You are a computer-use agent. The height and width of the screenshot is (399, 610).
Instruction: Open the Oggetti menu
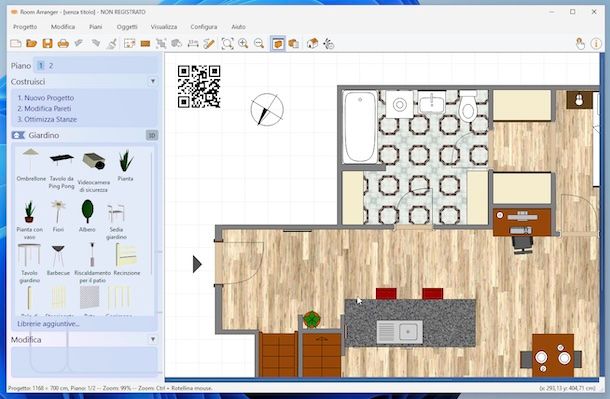point(127,27)
